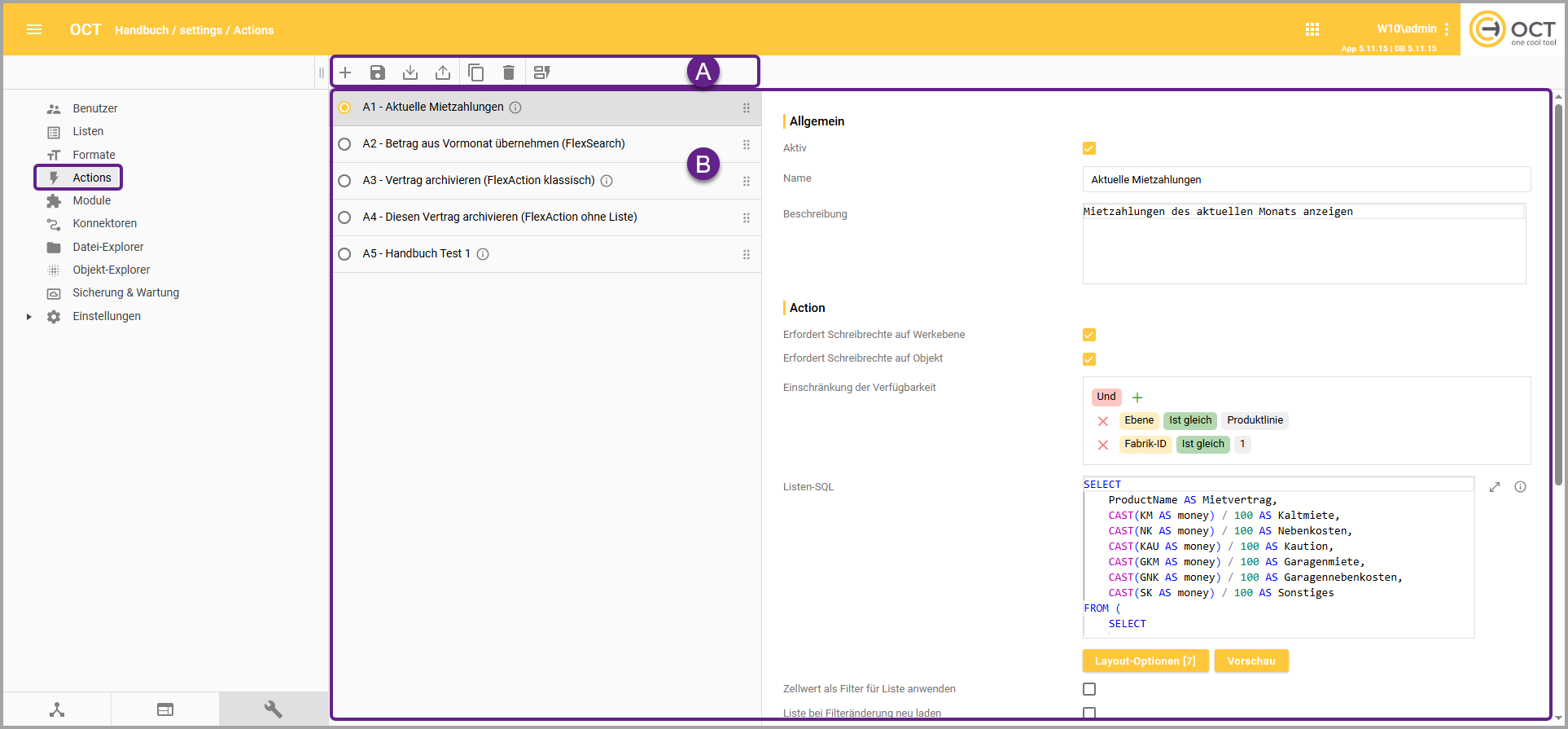
Task: Click inside the Listen-SQL code editor
Action: [x=1278, y=557]
